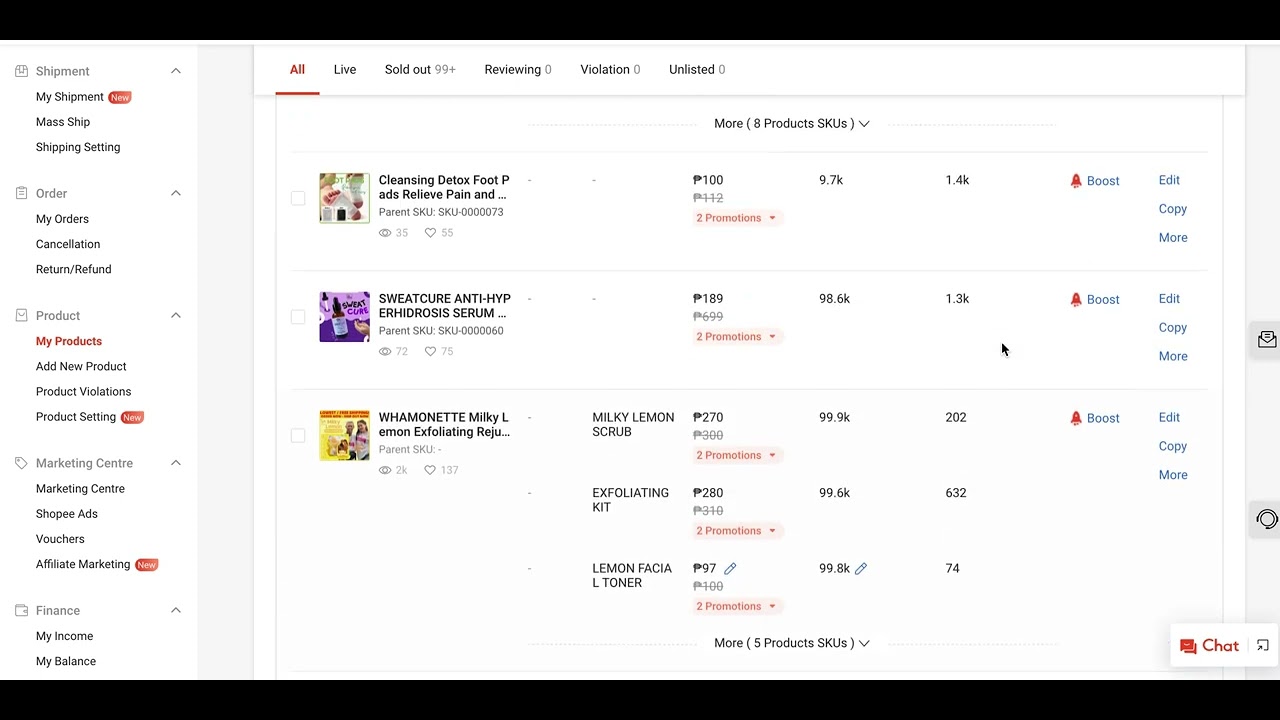Open More actions for WHAMONETTE product

pyautogui.click(x=1173, y=475)
